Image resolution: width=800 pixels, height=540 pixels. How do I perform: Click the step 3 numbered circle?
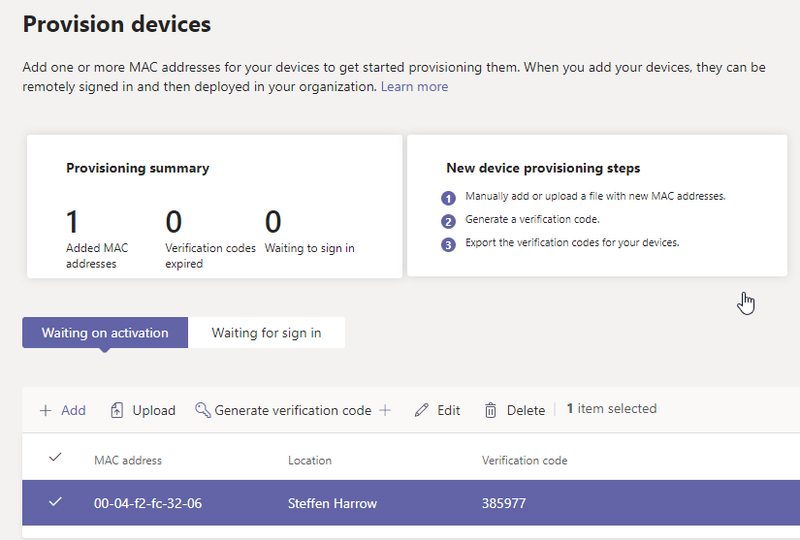(x=448, y=244)
